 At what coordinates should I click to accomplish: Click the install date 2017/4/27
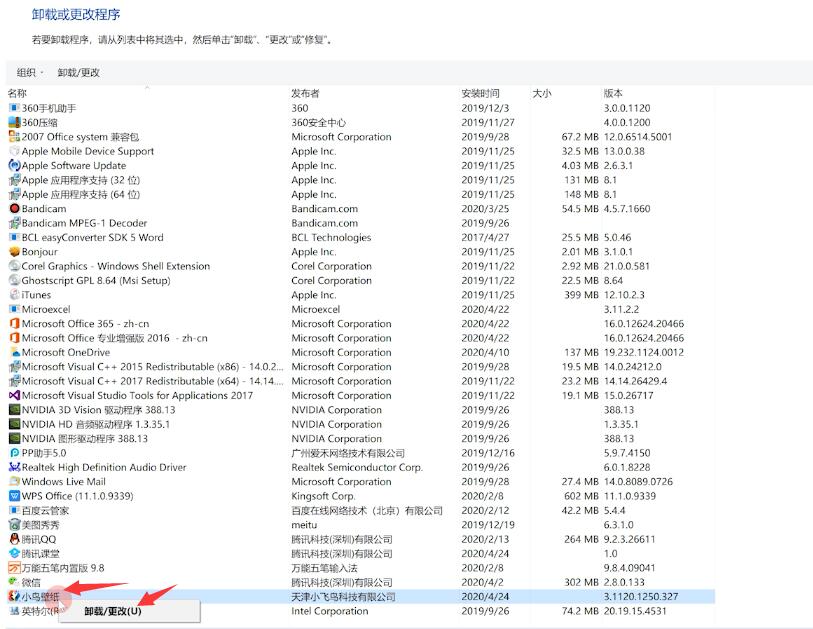tap(485, 237)
